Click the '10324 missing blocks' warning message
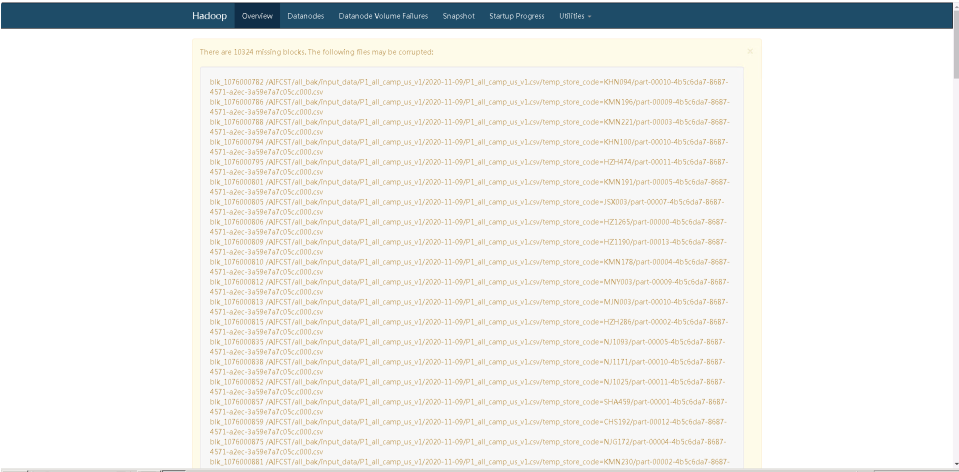Viewport: 959px width, 472px height. (x=316, y=52)
